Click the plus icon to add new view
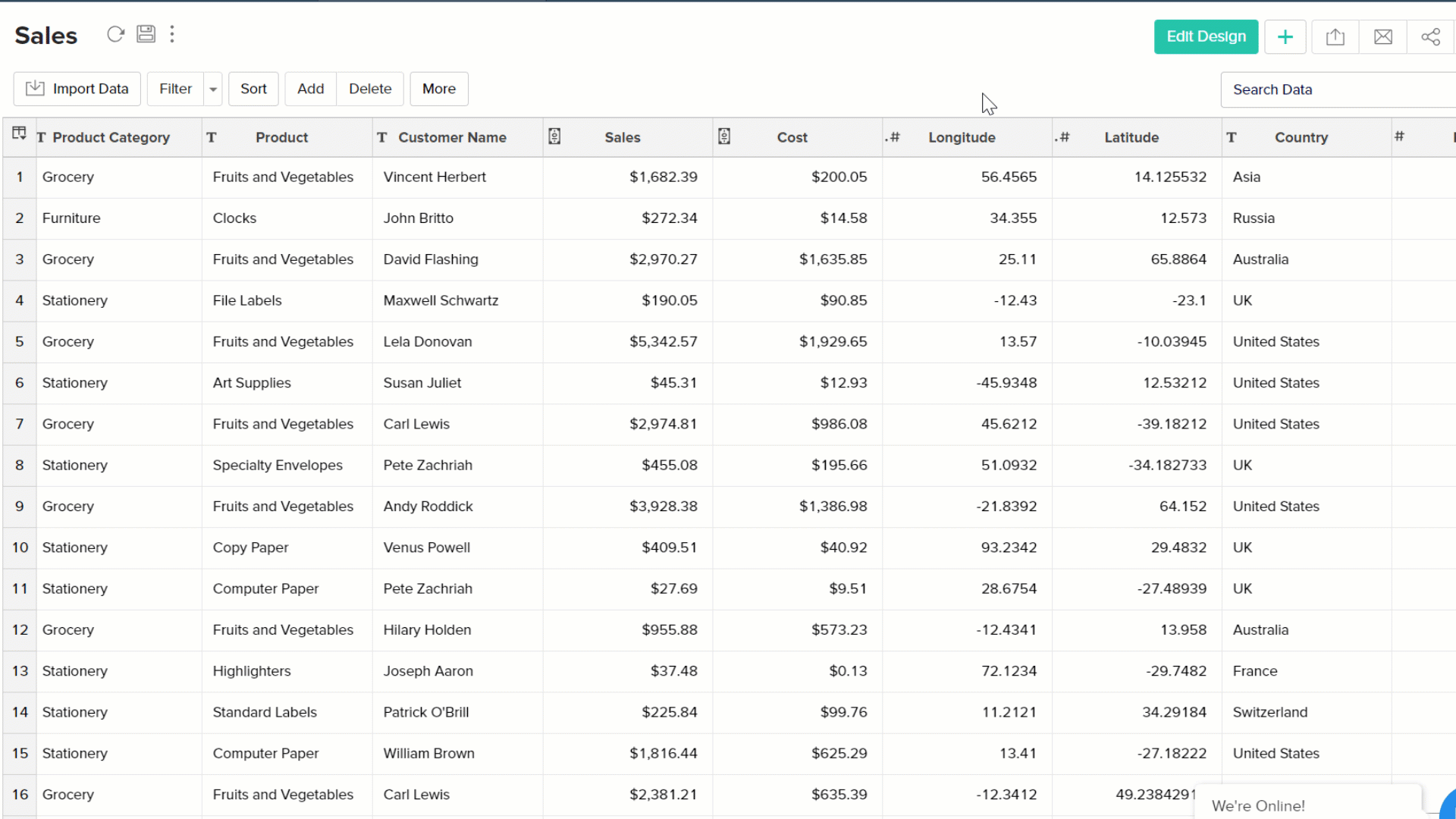 pos(1285,36)
